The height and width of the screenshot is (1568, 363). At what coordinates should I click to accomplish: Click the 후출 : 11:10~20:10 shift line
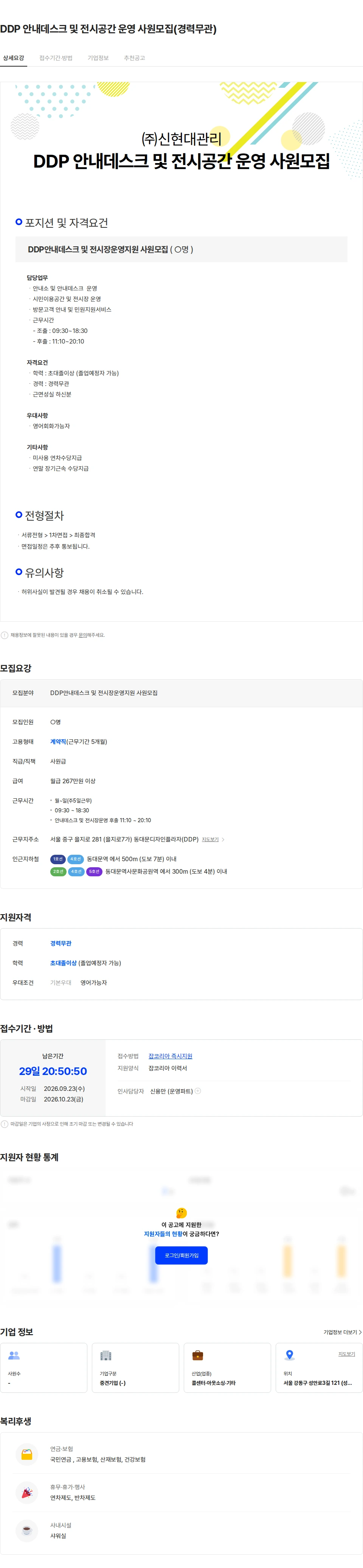tap(58, 341)
